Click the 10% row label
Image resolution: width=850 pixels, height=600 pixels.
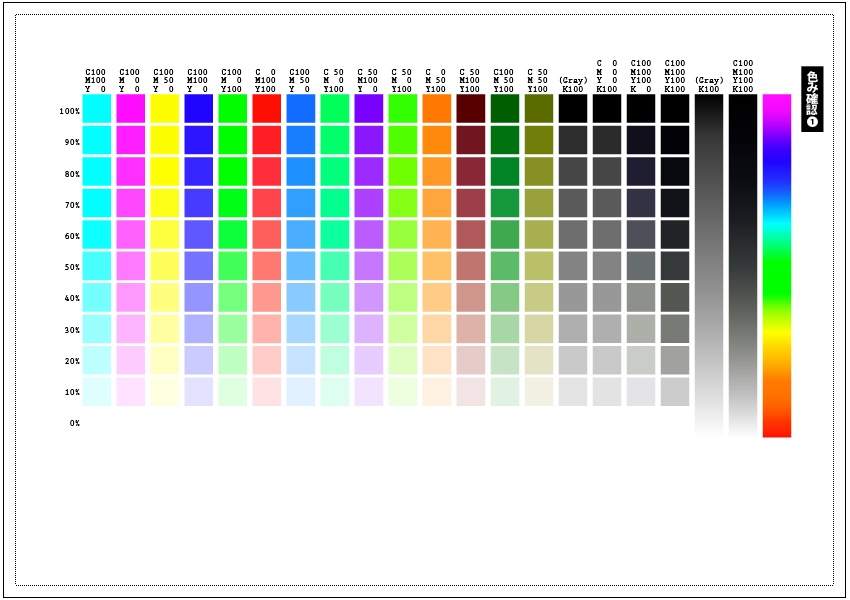pyautogui.click(x=72, y=392)
